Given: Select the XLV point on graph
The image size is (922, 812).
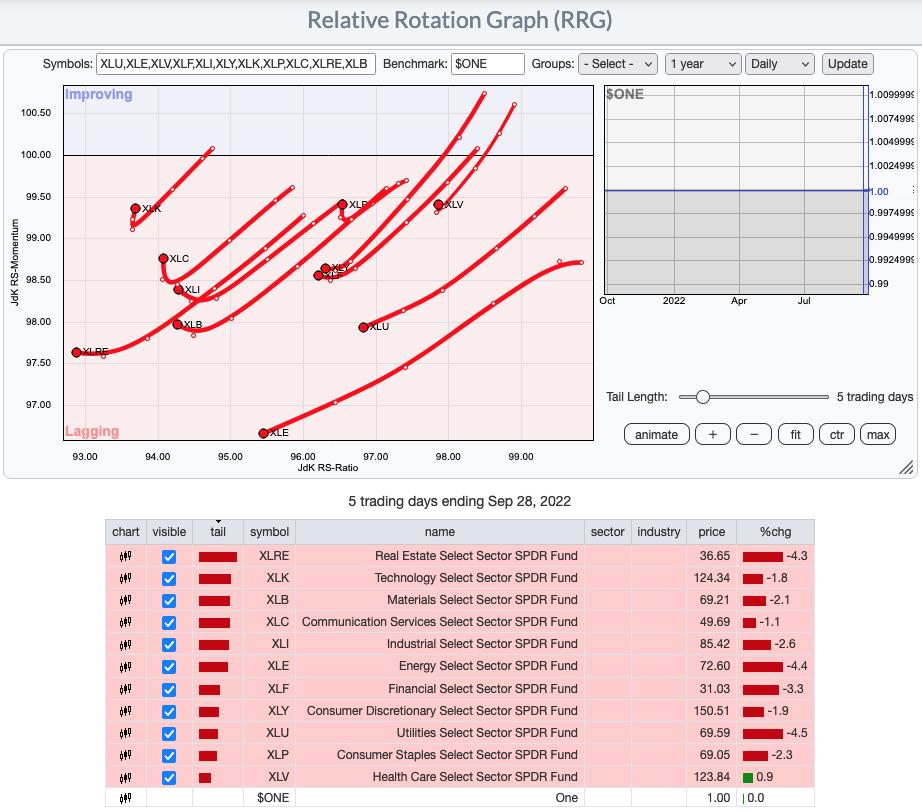Looking at the screenshot, I should click(x=438, y=205).
